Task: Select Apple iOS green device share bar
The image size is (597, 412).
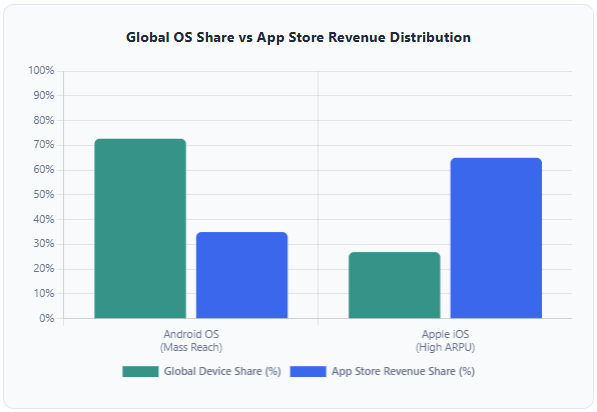Action: [394, 285]
